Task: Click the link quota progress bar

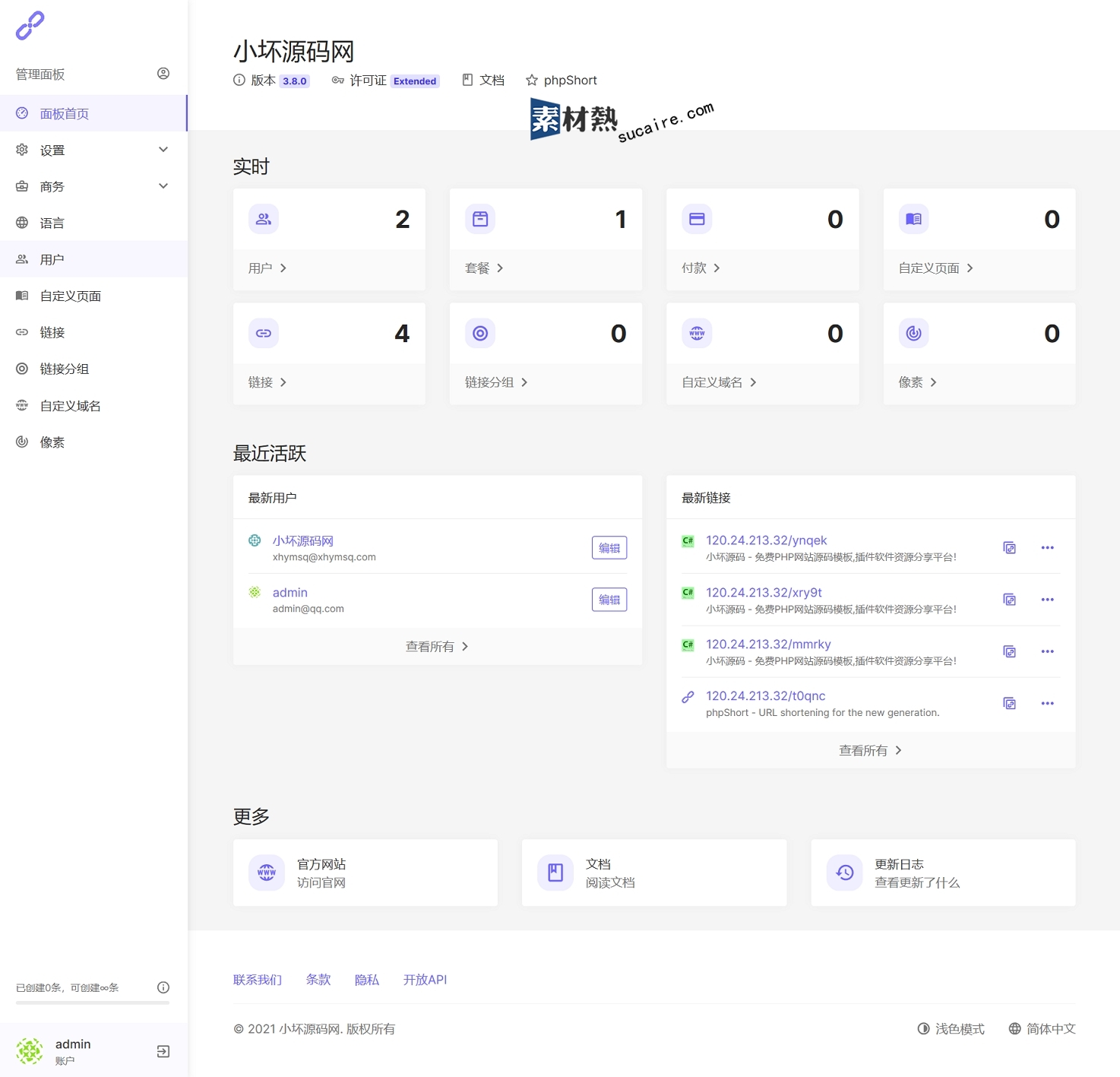Action: click(93, 1003)
